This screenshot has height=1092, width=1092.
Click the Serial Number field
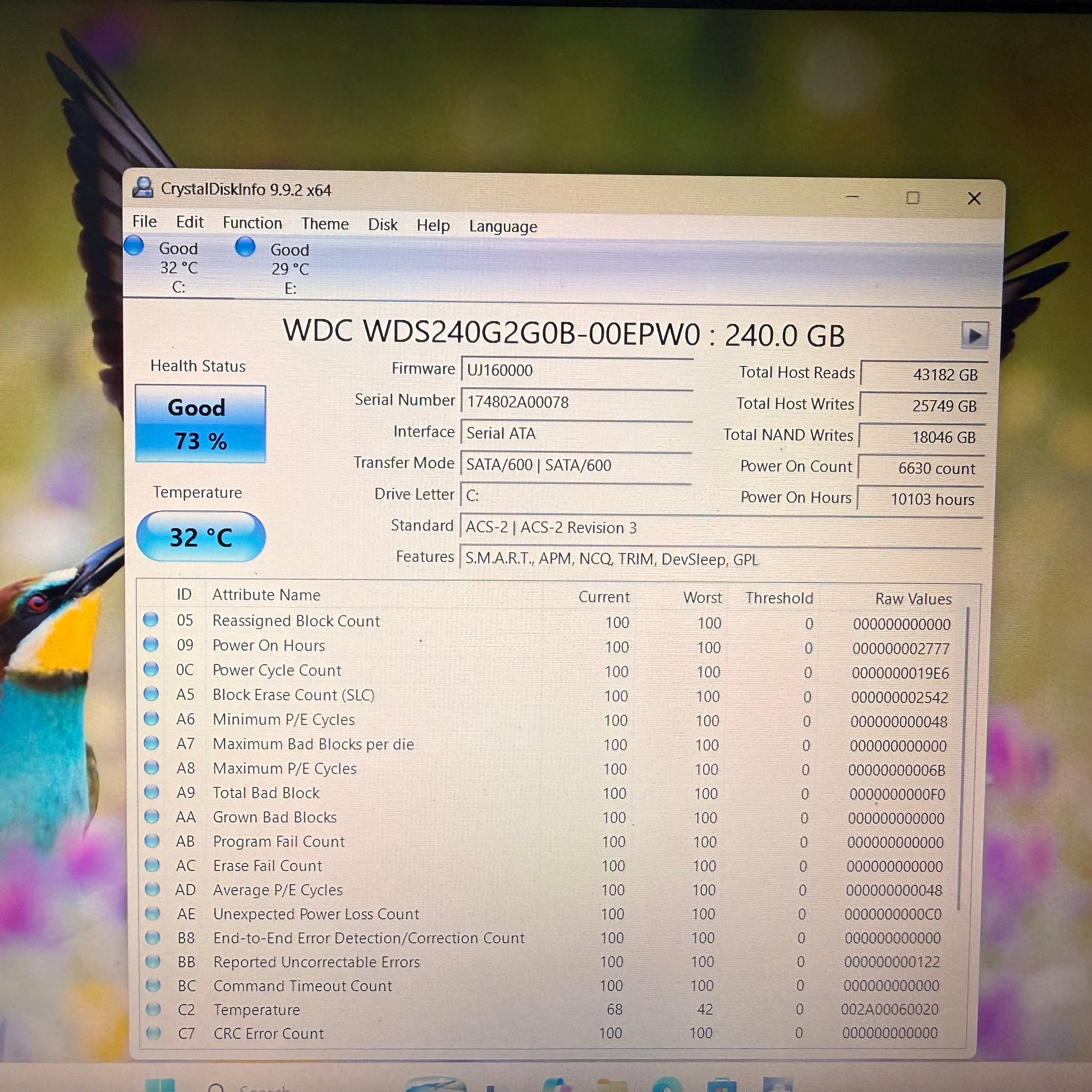coord(576,402)
